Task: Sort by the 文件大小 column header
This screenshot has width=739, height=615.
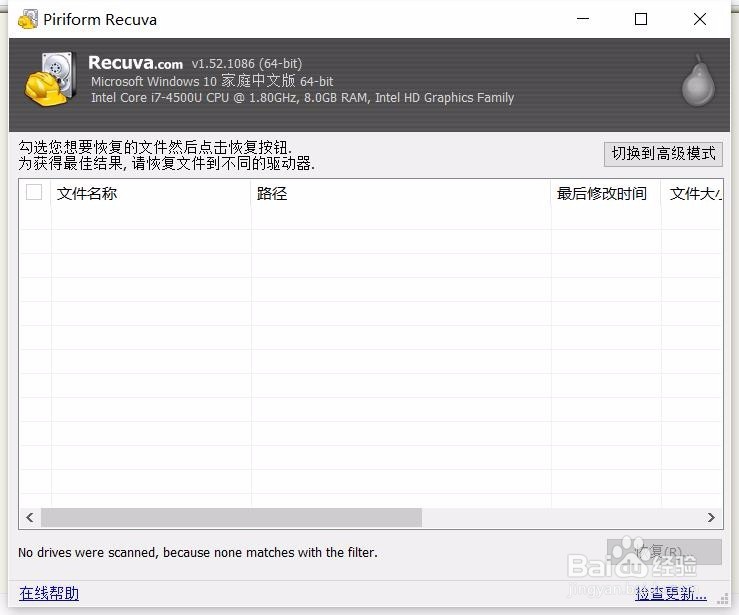Action: pyautogui.click(x=692, y=193)
